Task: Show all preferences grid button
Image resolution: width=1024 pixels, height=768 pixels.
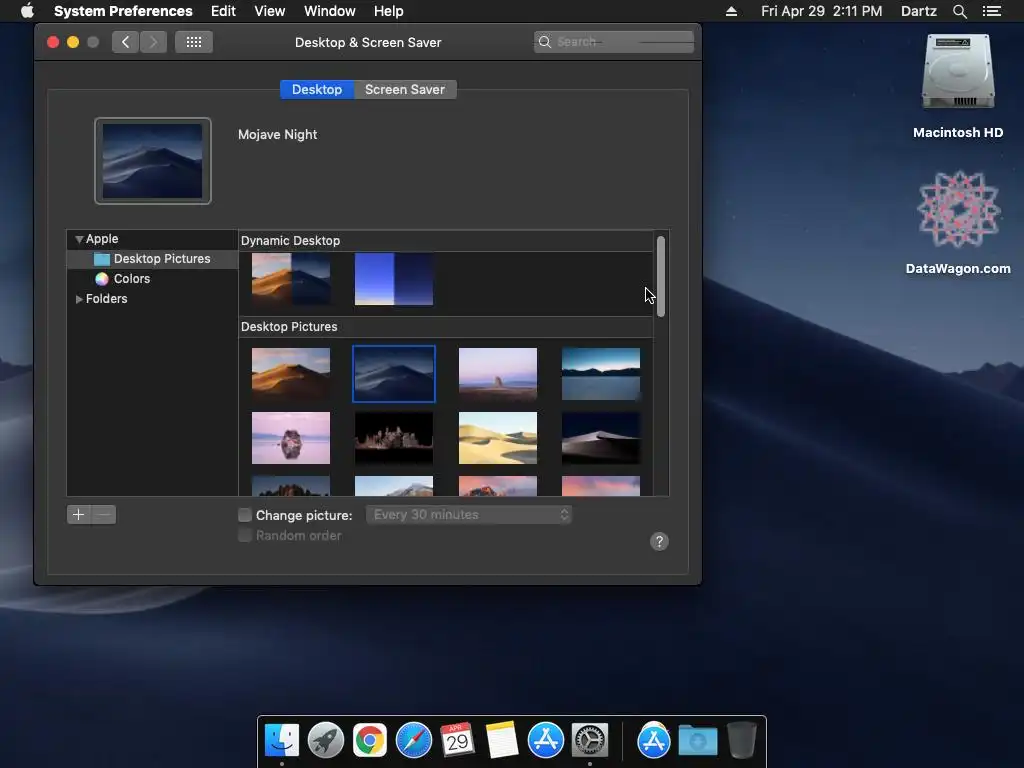Action: click(x=194, y=42)
